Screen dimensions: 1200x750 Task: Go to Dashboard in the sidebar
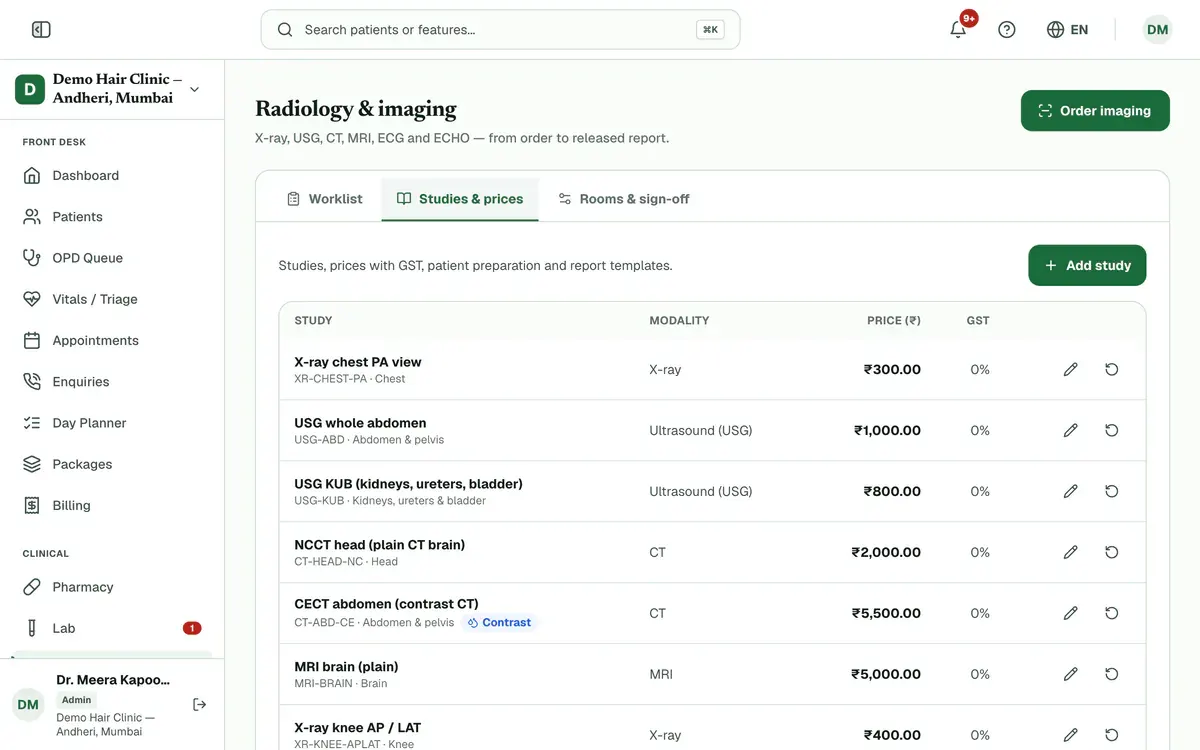coord(112,176)
